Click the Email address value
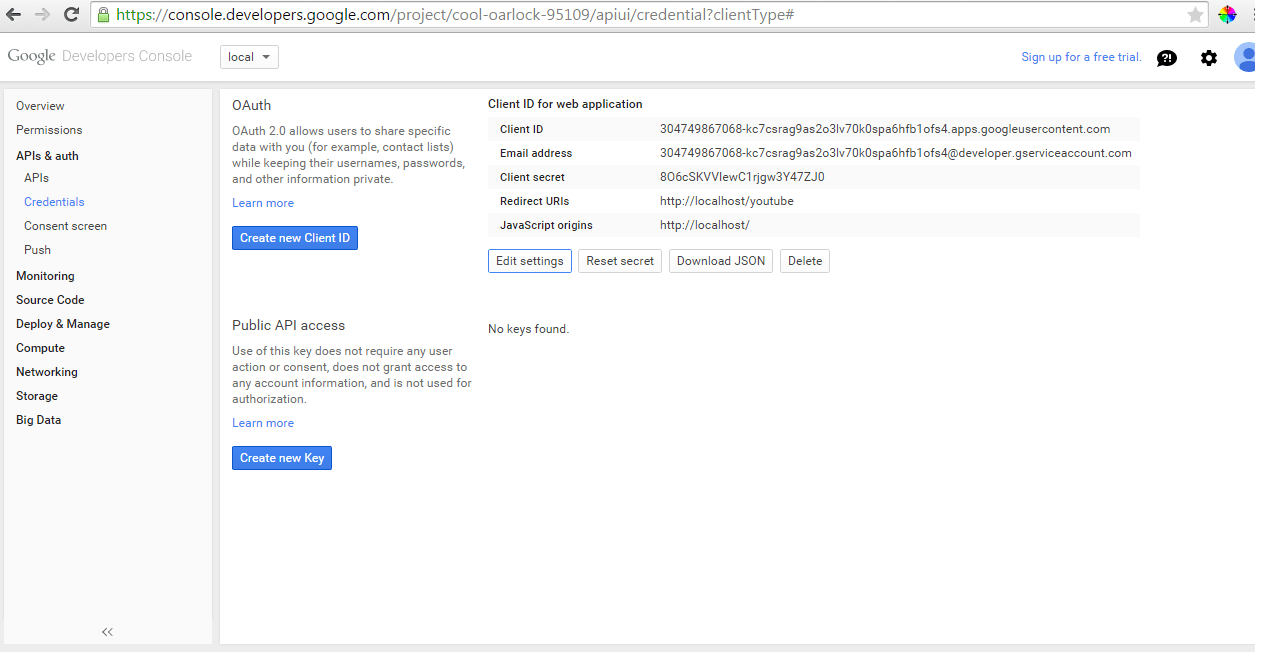Screen dimensions: 1288x652 pos(896,153)
